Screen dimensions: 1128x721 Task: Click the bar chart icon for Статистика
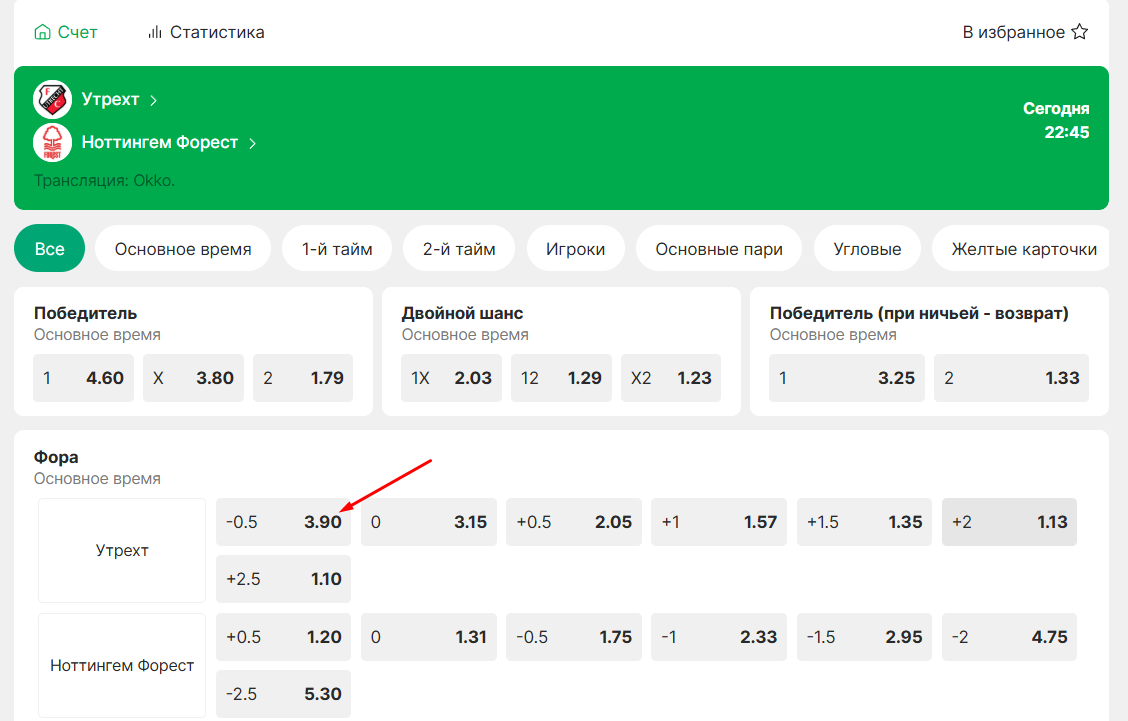pyautogui.click(x=155, y=32)
